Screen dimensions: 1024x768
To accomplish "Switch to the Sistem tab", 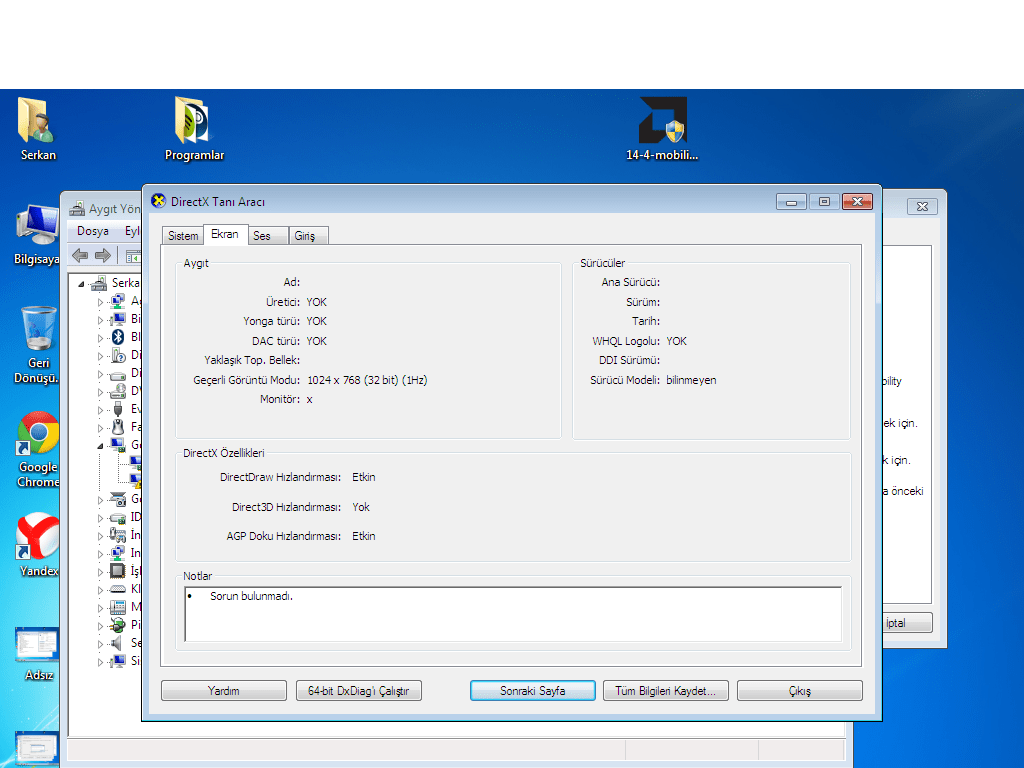I will tap(183, 236).
